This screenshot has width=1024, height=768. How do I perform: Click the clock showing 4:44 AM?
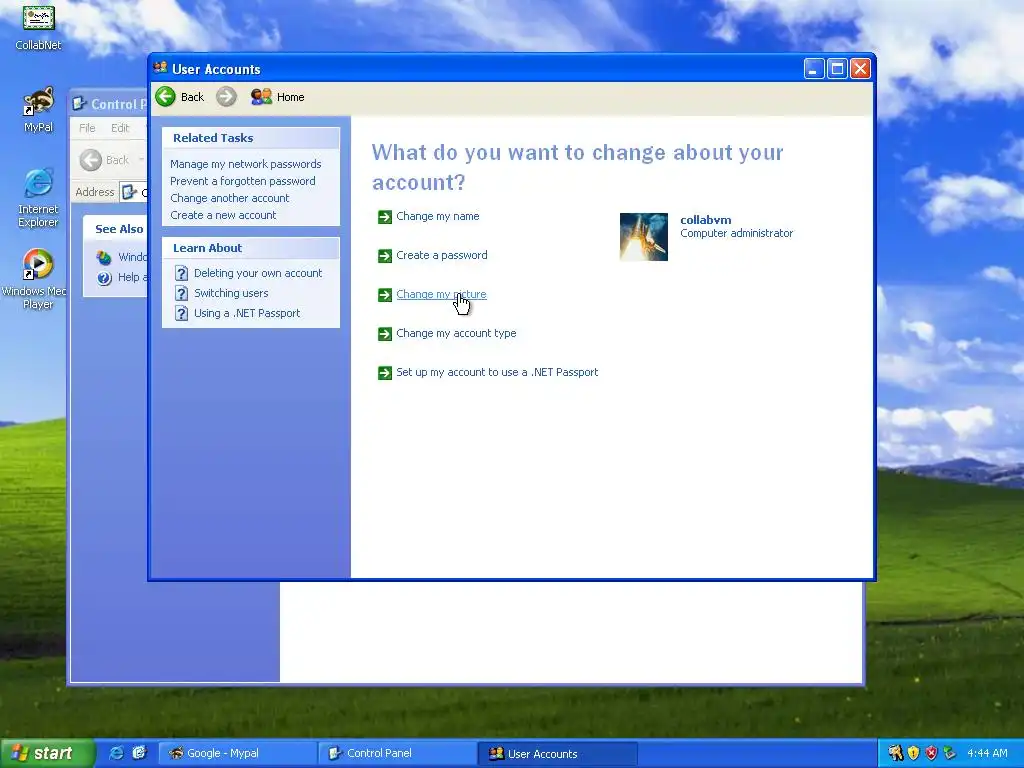[987, 753]
